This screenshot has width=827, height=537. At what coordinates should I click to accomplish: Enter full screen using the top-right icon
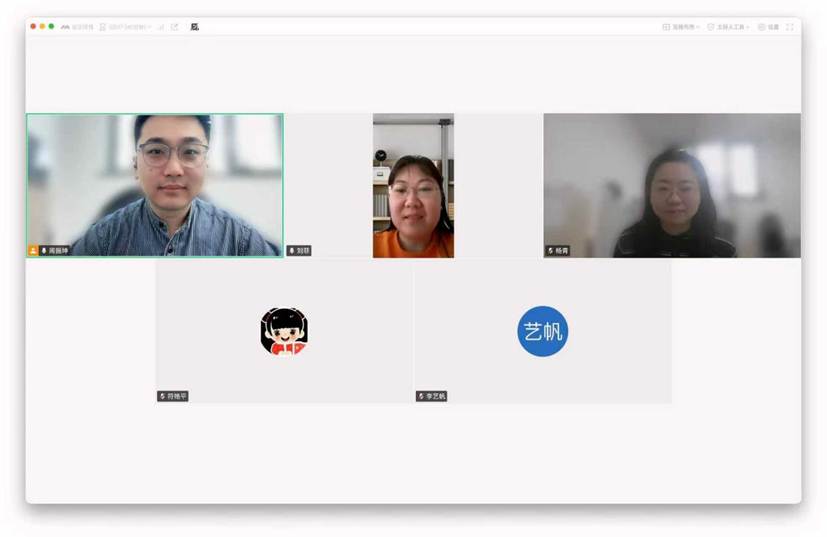(x=790, y=27)
